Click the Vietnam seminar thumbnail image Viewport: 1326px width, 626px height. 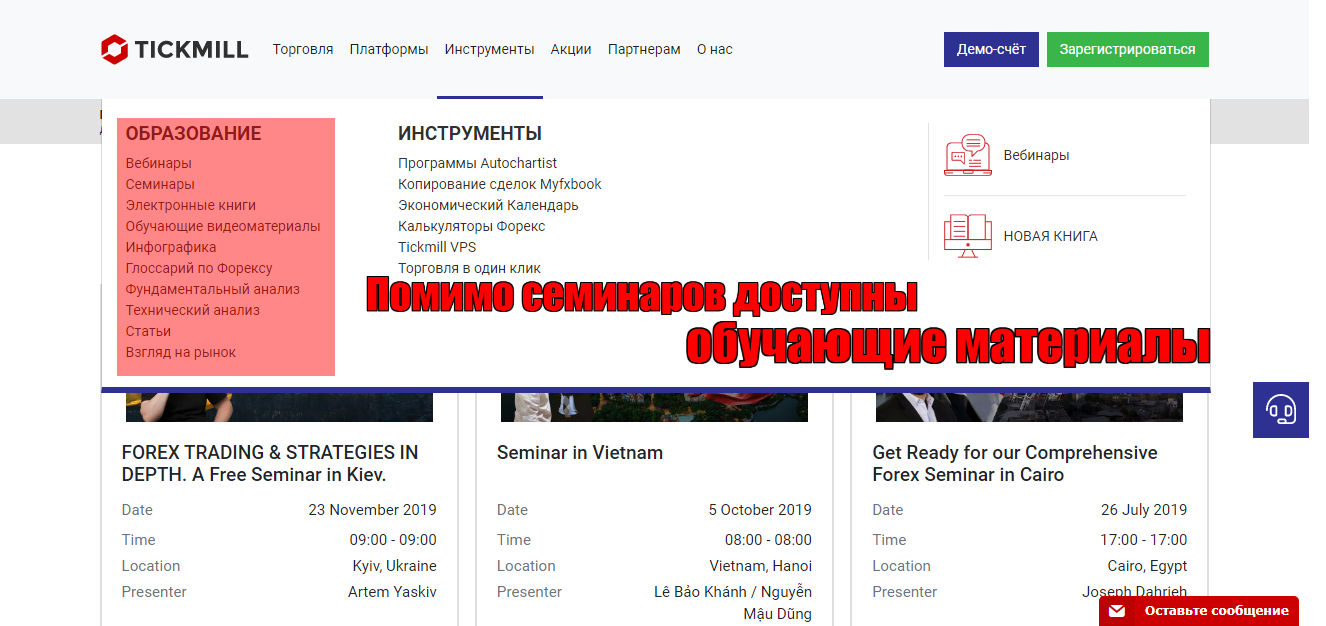tap(654, 407)
